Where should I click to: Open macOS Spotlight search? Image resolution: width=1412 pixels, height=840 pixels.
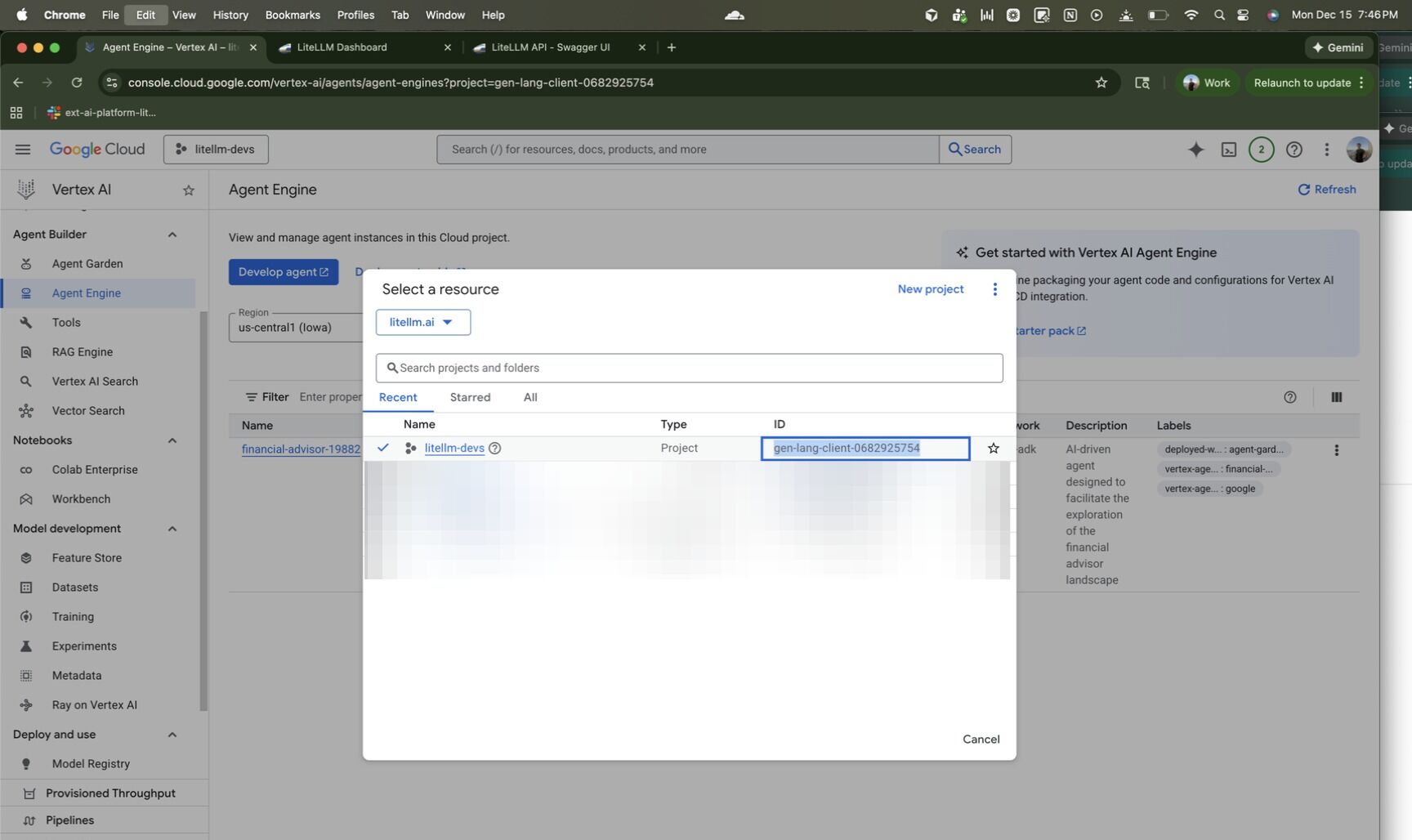pos(1219,15)
